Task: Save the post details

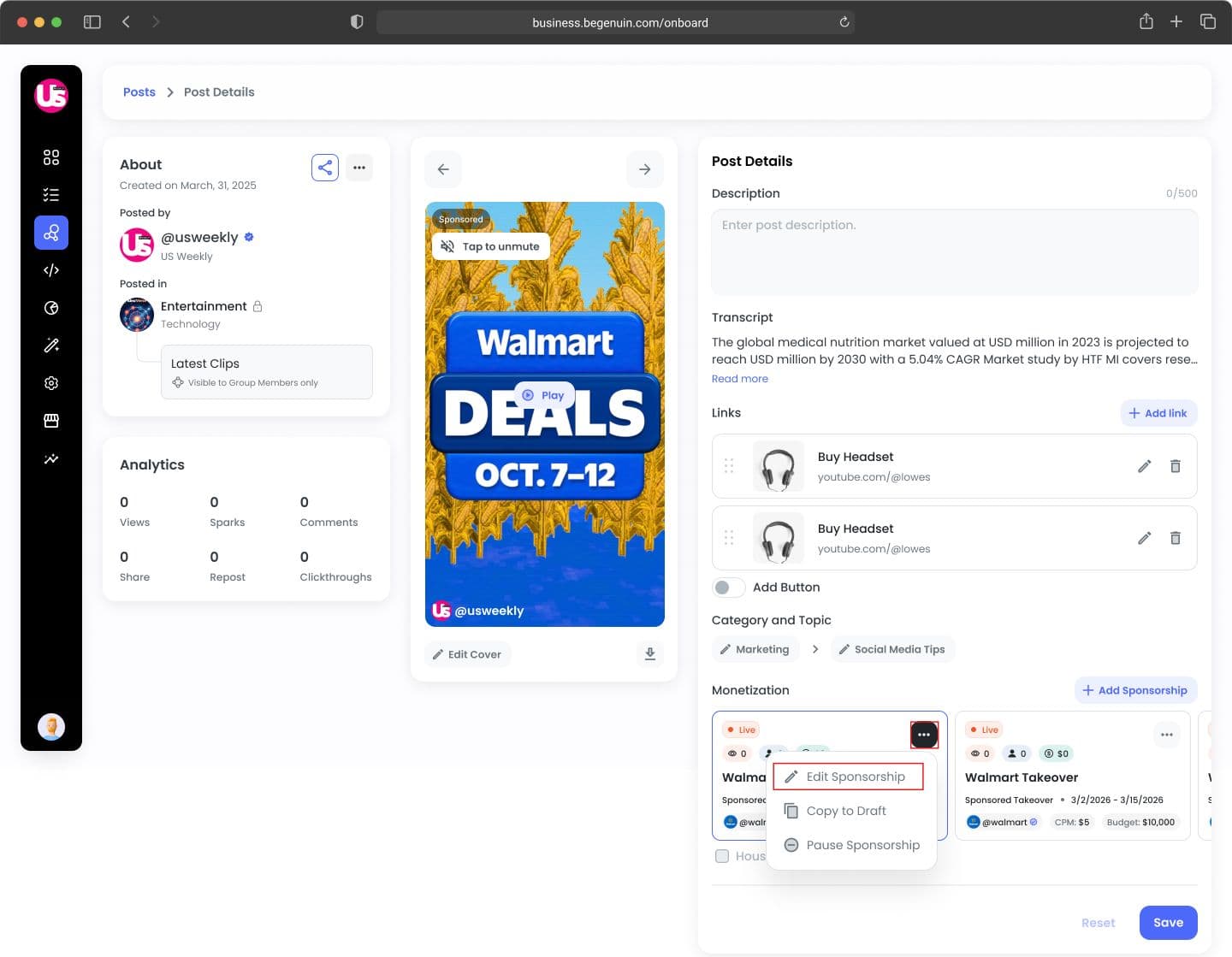Action: click(x=1169, y=923)
